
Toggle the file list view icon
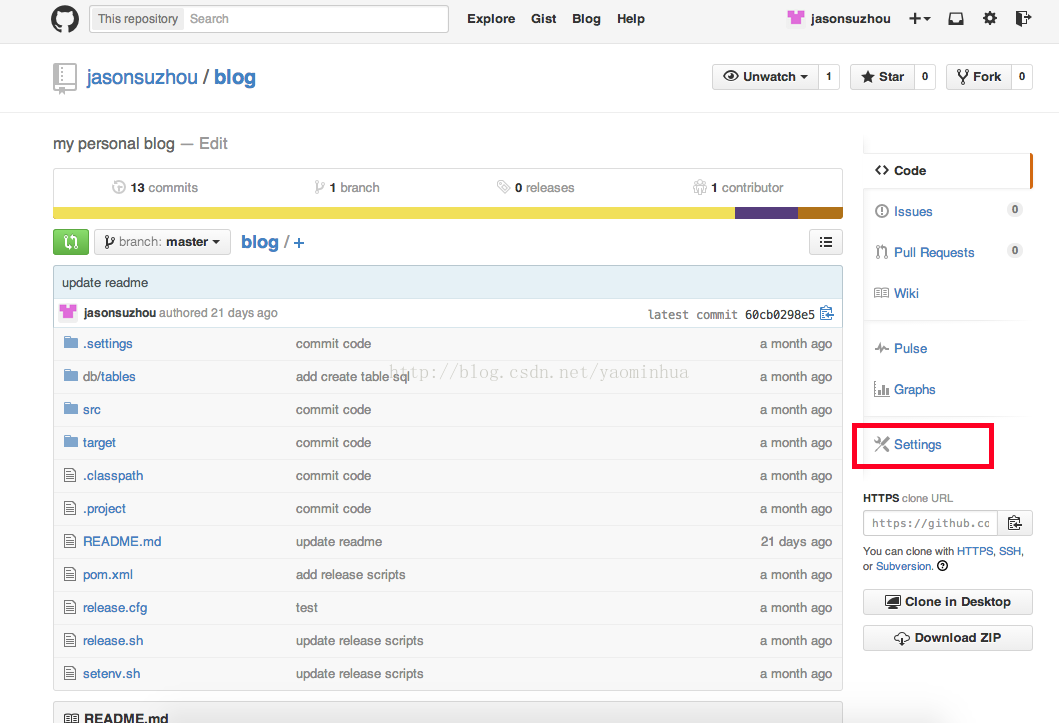pyautogui.click(x=825, y=242)
